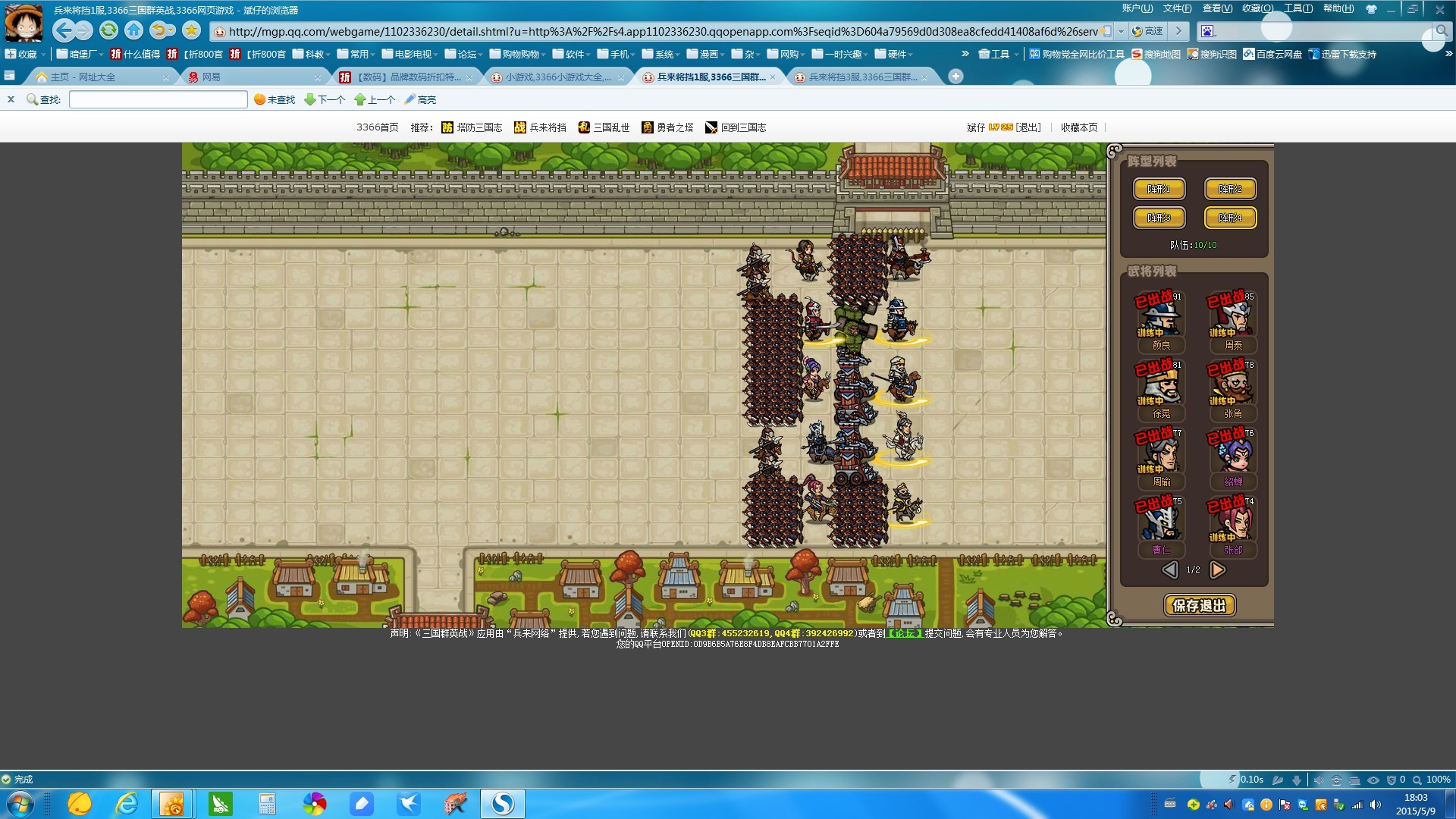This screenshot has width=1456, height=819.
Task: Click the 100% page zoom control
Action: click(x=1432, y=780)
